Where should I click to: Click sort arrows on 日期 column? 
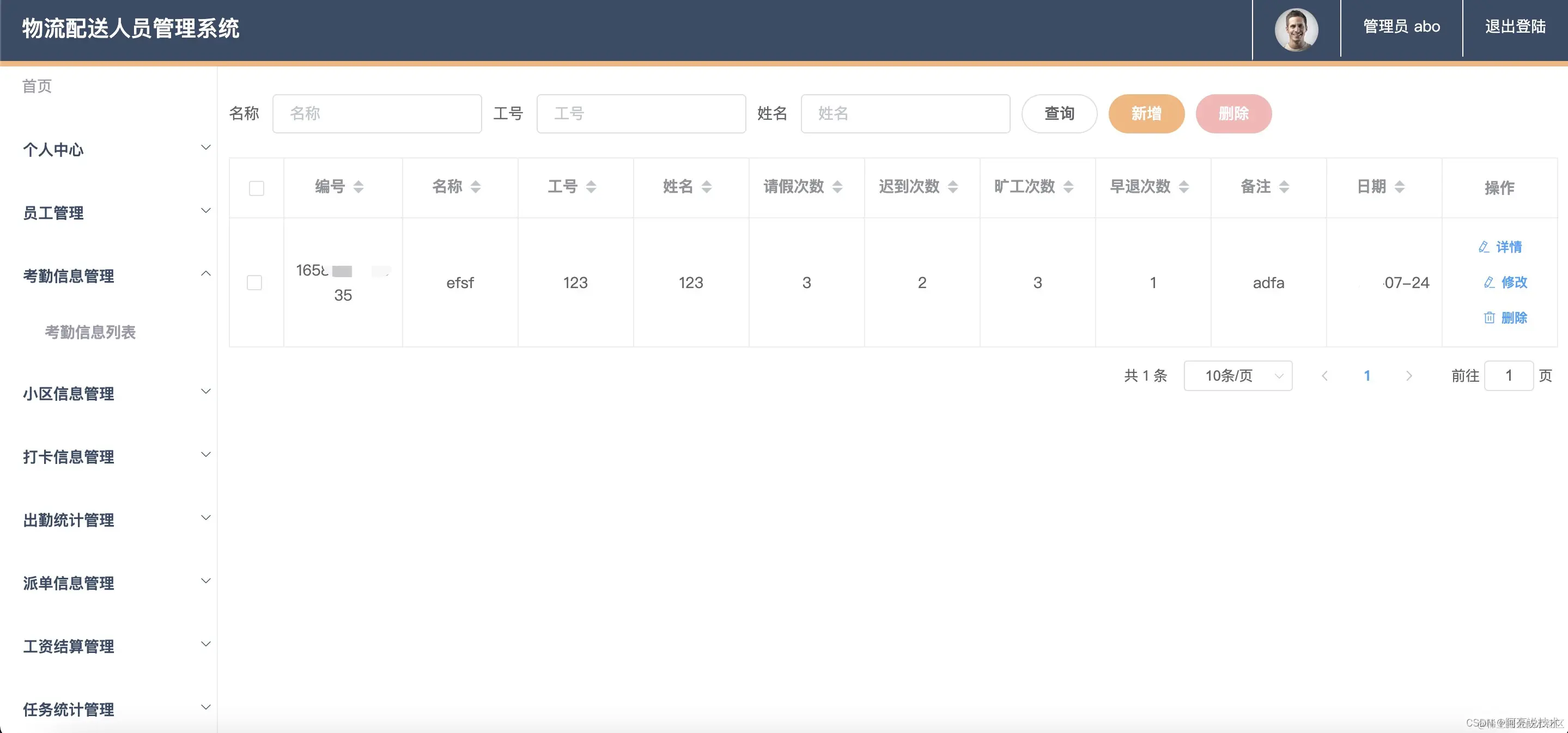click(1400, 187)
